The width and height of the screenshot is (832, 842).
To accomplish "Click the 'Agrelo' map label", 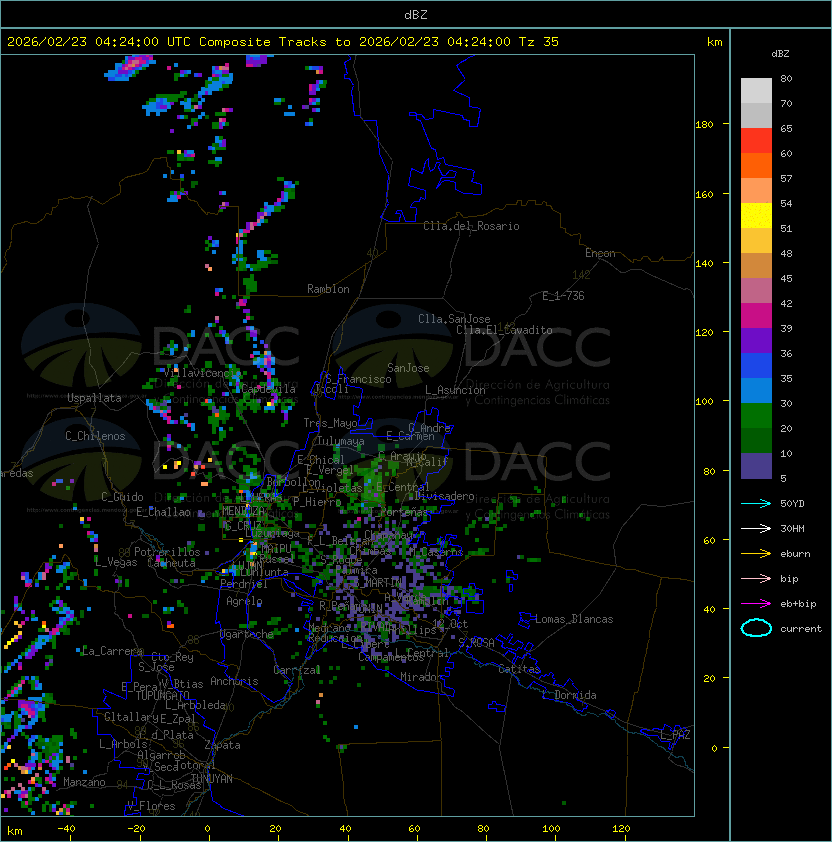I will (244, 601).
